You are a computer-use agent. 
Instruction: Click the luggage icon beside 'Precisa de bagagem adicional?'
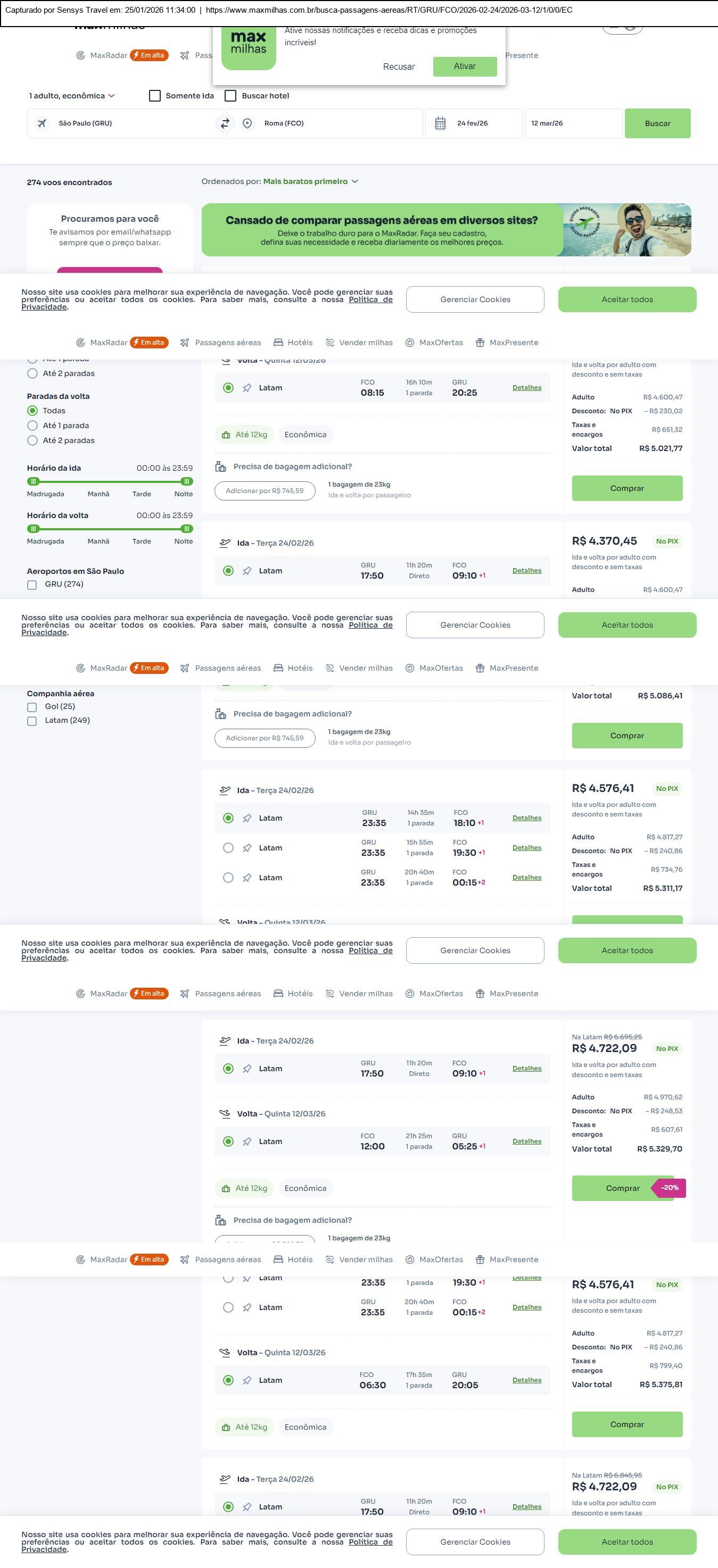[x=220, y=467]
